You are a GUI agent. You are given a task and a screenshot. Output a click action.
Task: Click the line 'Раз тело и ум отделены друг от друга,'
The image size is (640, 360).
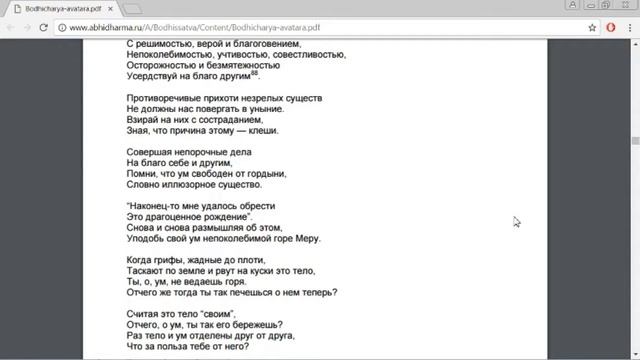(x=211, y=336)
